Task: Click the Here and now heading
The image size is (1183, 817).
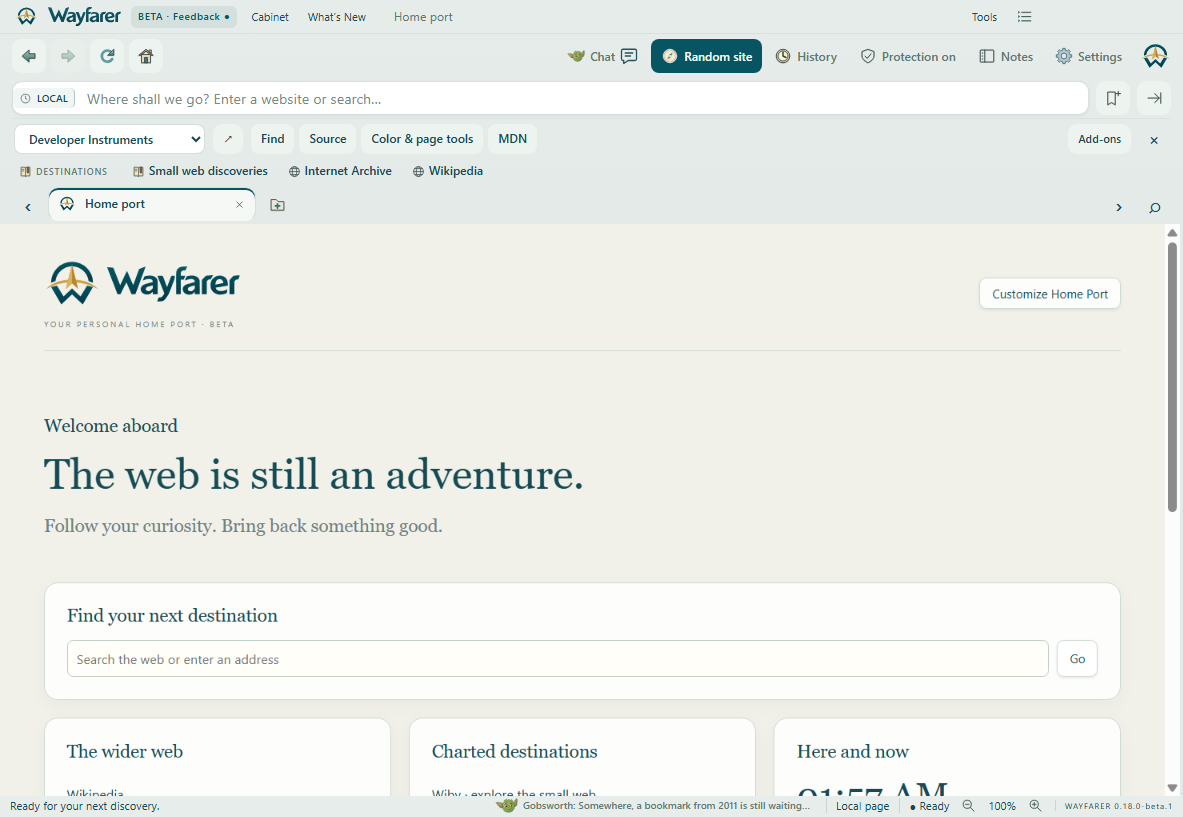Action: [x=853, y=751]
